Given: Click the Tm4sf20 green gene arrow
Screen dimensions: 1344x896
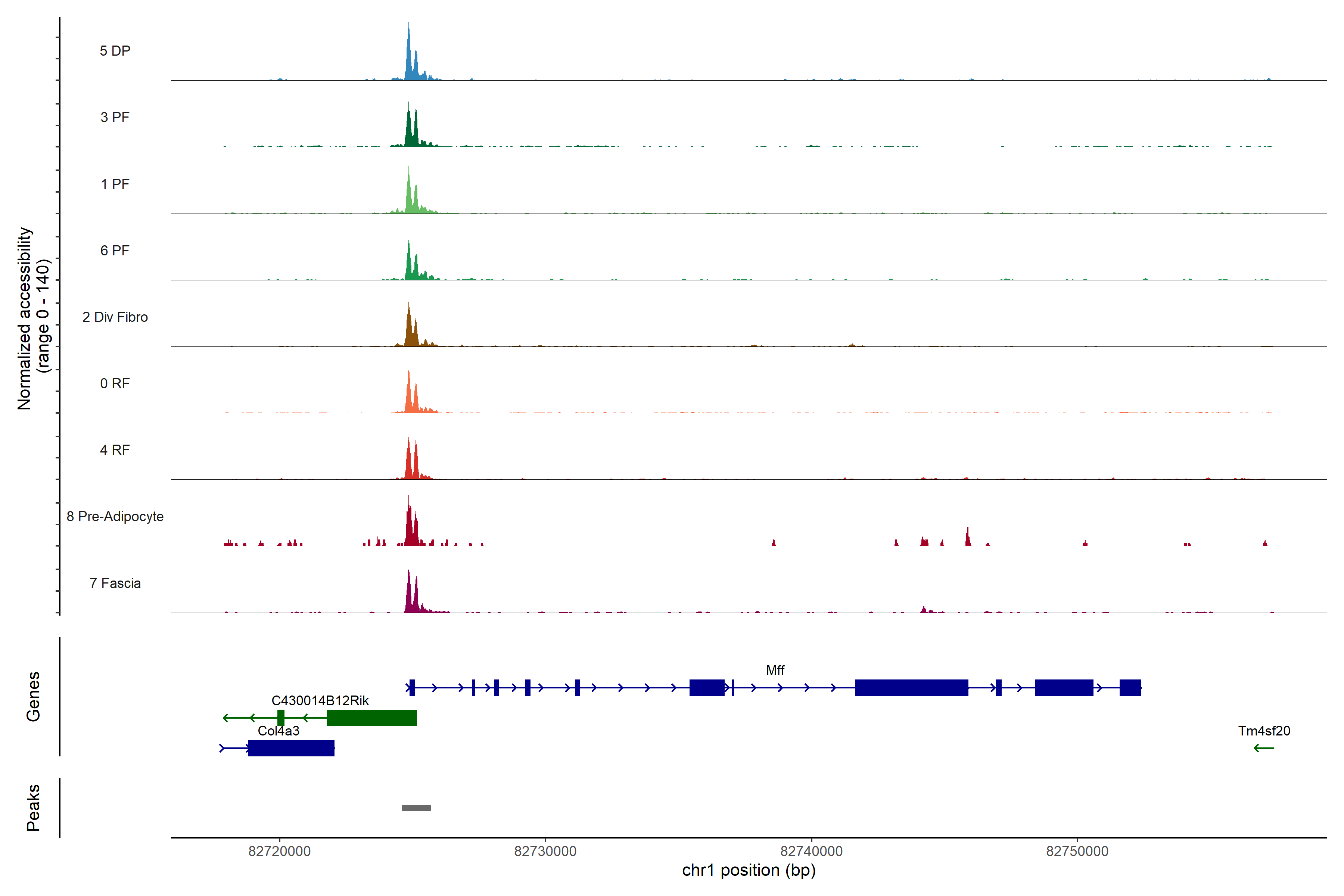Looking at the screenshot, I should [1263, 748].
